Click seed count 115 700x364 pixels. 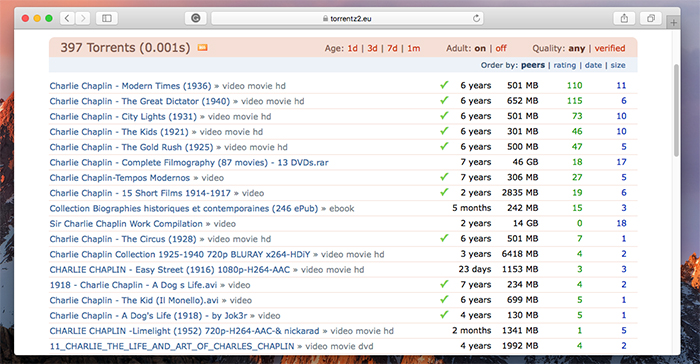click(x=575, y=101)
